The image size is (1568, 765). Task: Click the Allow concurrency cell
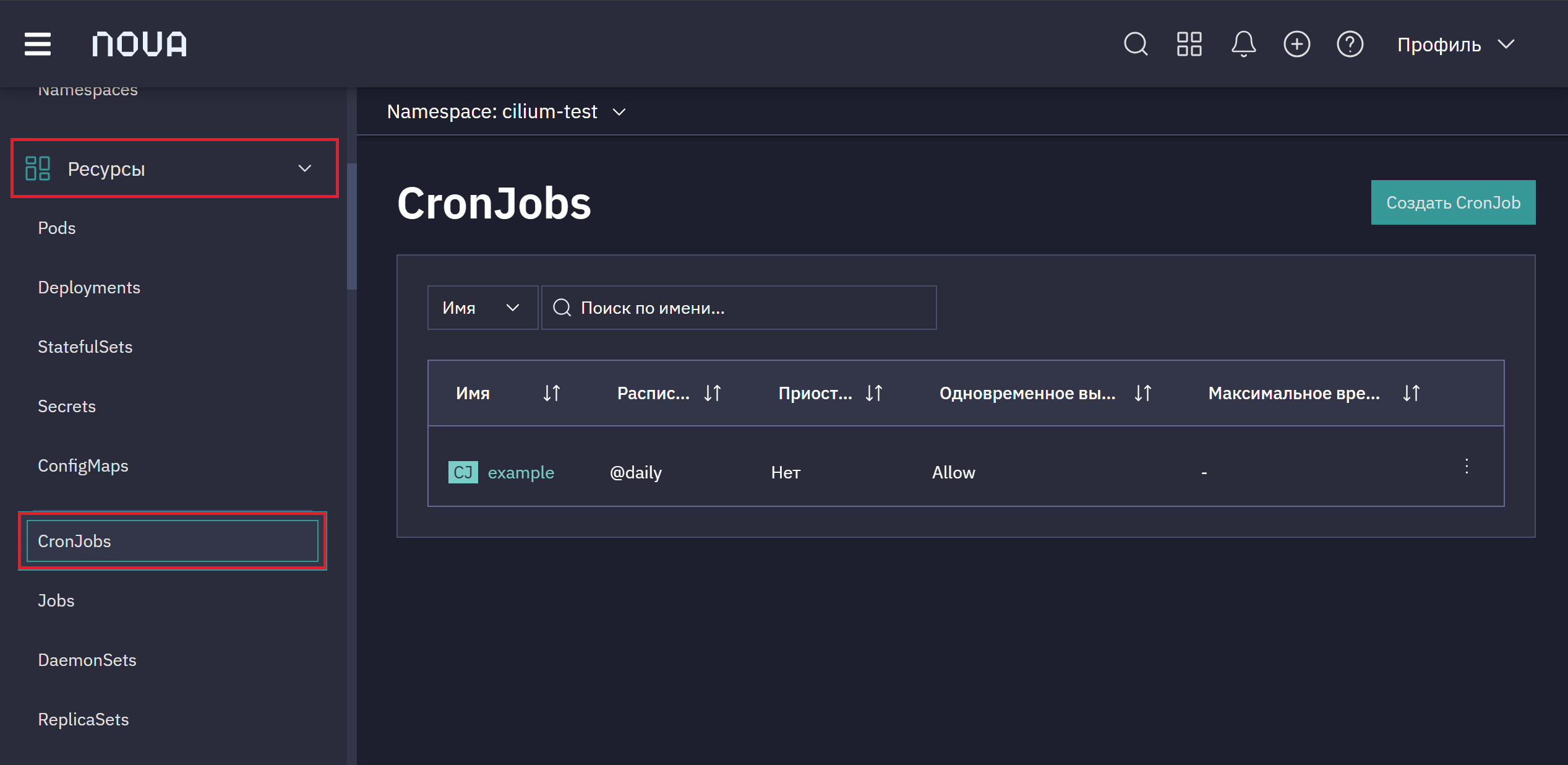click(x=953, y=472)
